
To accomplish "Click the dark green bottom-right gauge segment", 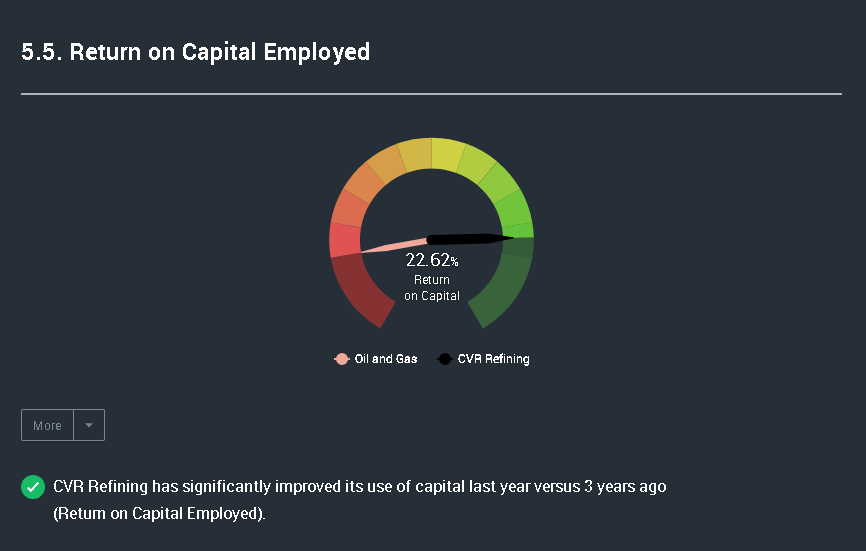I will coord(500,289).
